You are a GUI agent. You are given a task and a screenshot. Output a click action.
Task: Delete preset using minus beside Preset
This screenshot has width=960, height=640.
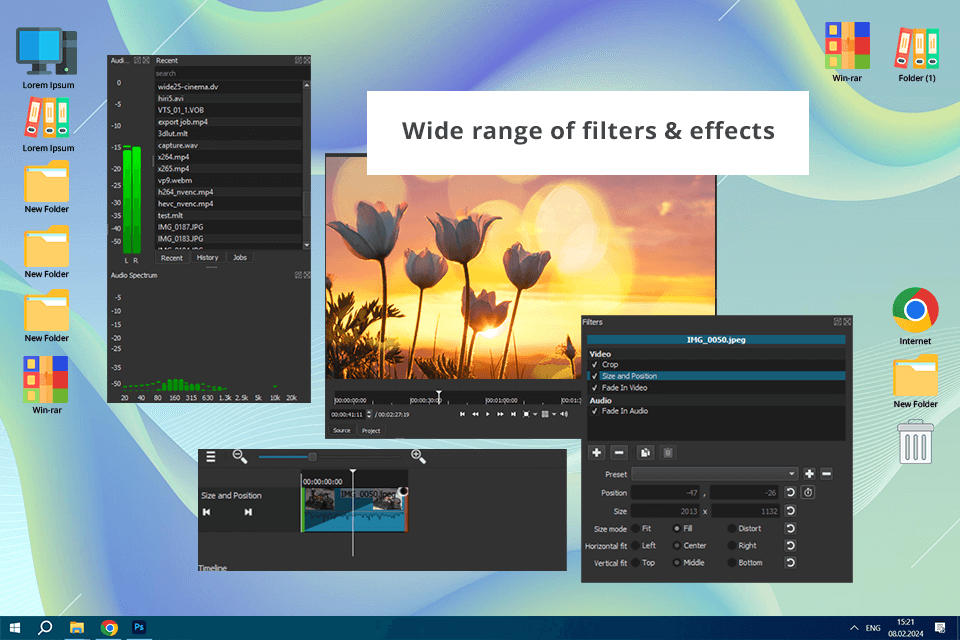(826, 474)
